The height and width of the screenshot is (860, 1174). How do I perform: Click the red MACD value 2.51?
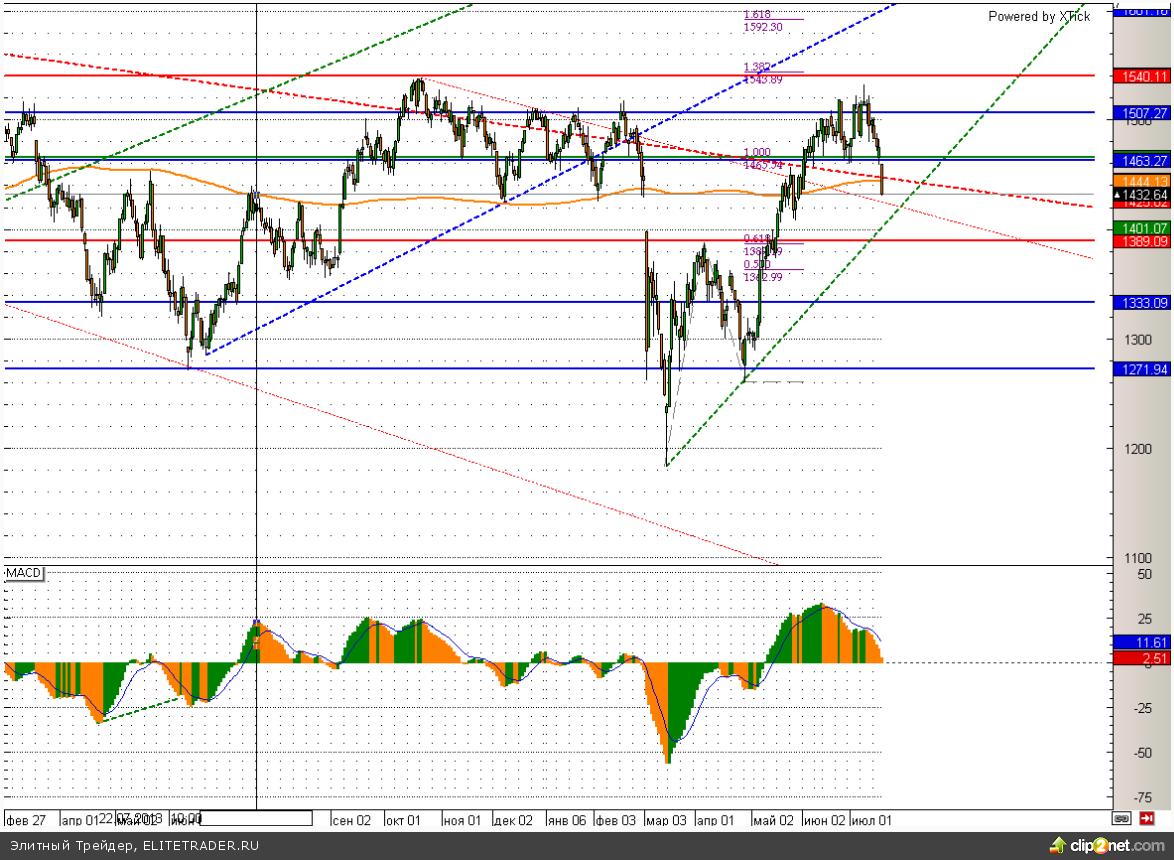point(1141,658)
